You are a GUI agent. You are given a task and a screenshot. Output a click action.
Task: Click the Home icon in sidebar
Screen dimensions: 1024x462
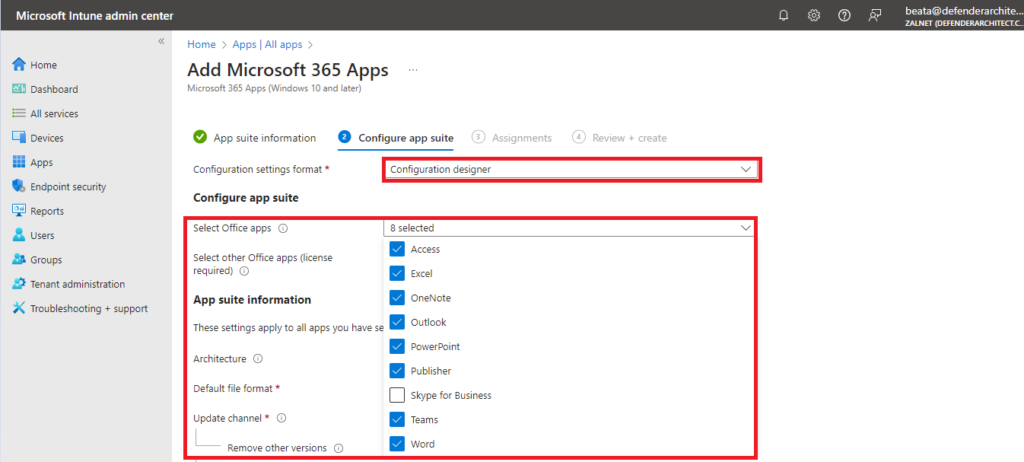point(19,65)
